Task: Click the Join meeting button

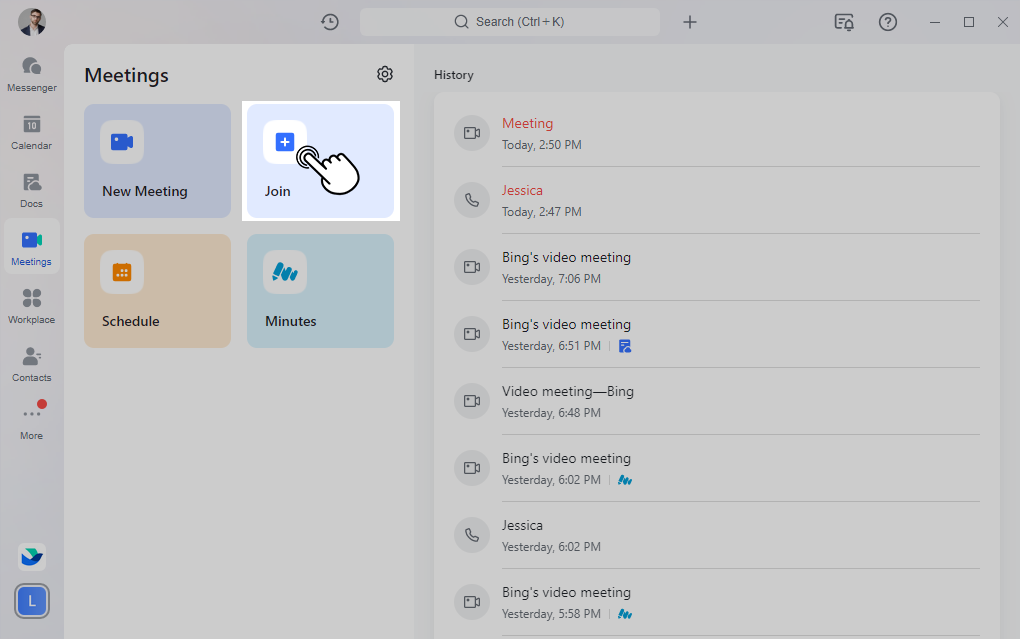Action: (320, 161)
